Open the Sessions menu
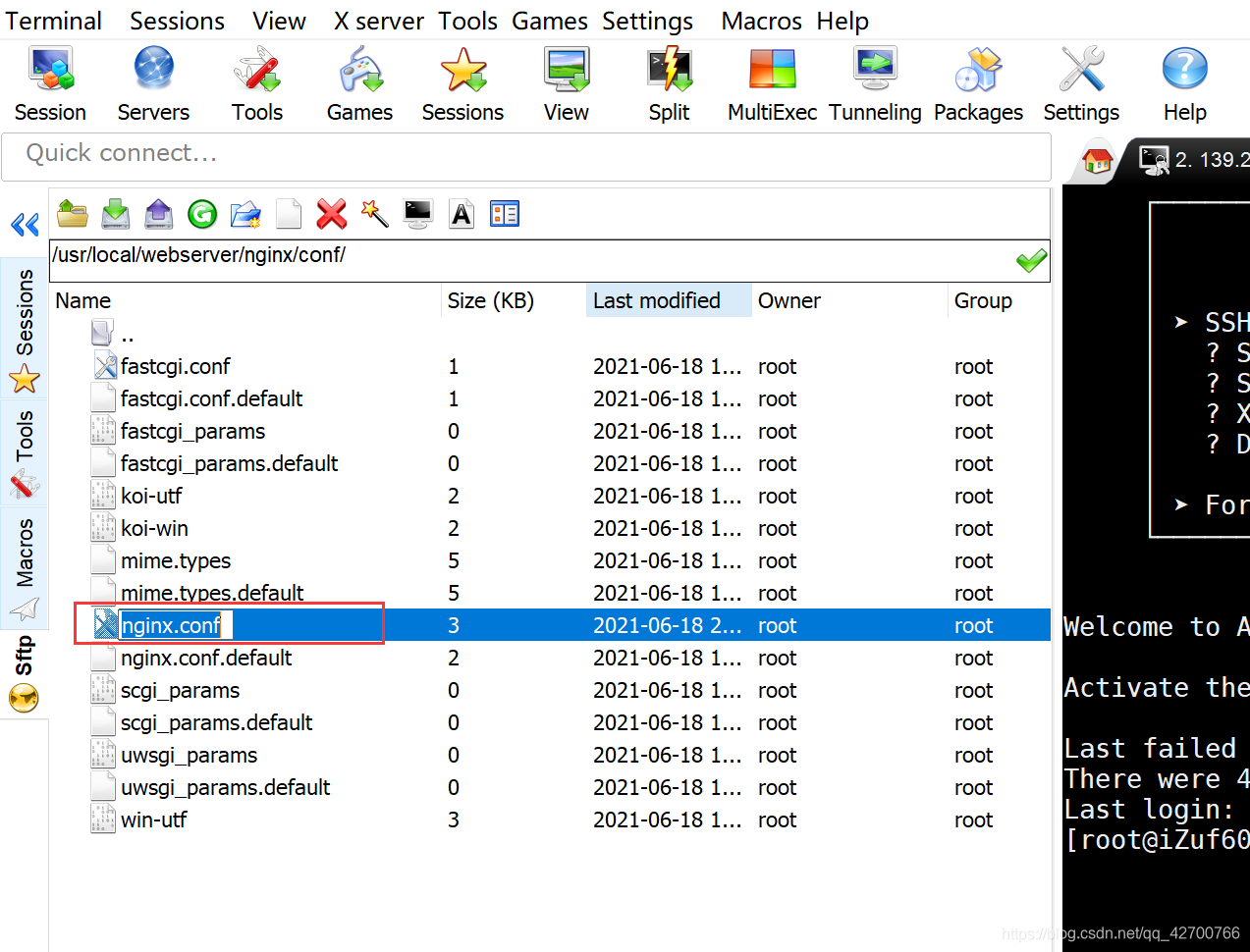Image resolution: width=1250 pixels, height=952 pixels. tap(177, 21)
